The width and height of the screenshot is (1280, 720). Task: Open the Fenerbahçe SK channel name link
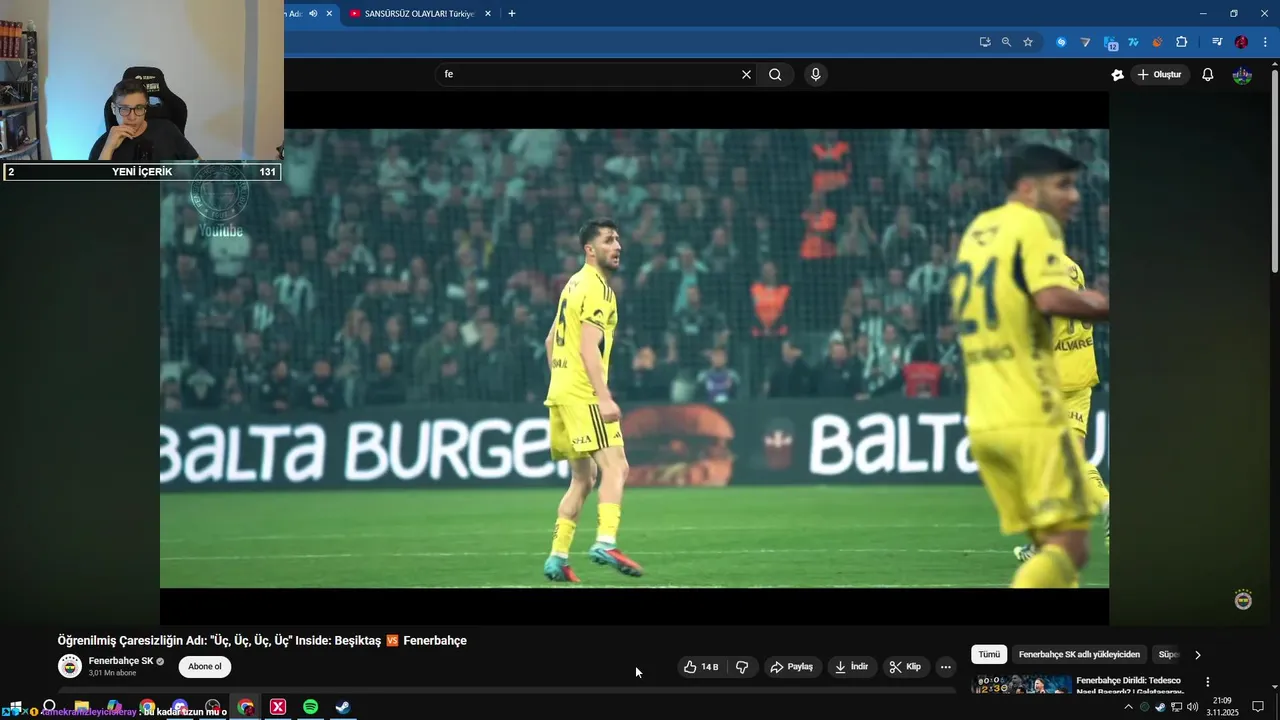pos(121,661)
